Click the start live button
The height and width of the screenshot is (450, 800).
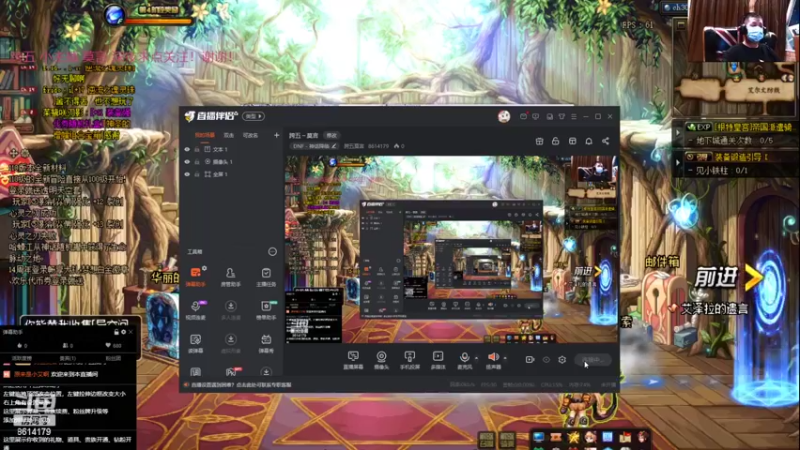click(592, 360)
